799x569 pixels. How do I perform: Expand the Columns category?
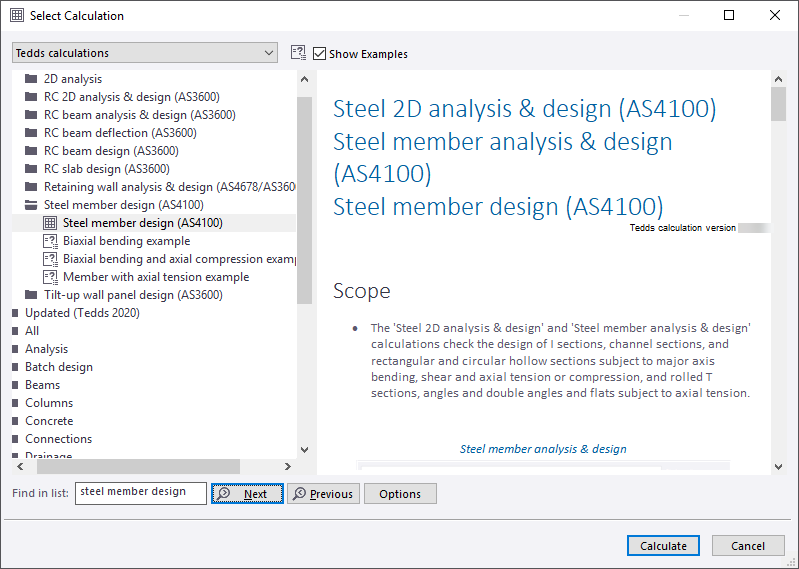(15, 403)
